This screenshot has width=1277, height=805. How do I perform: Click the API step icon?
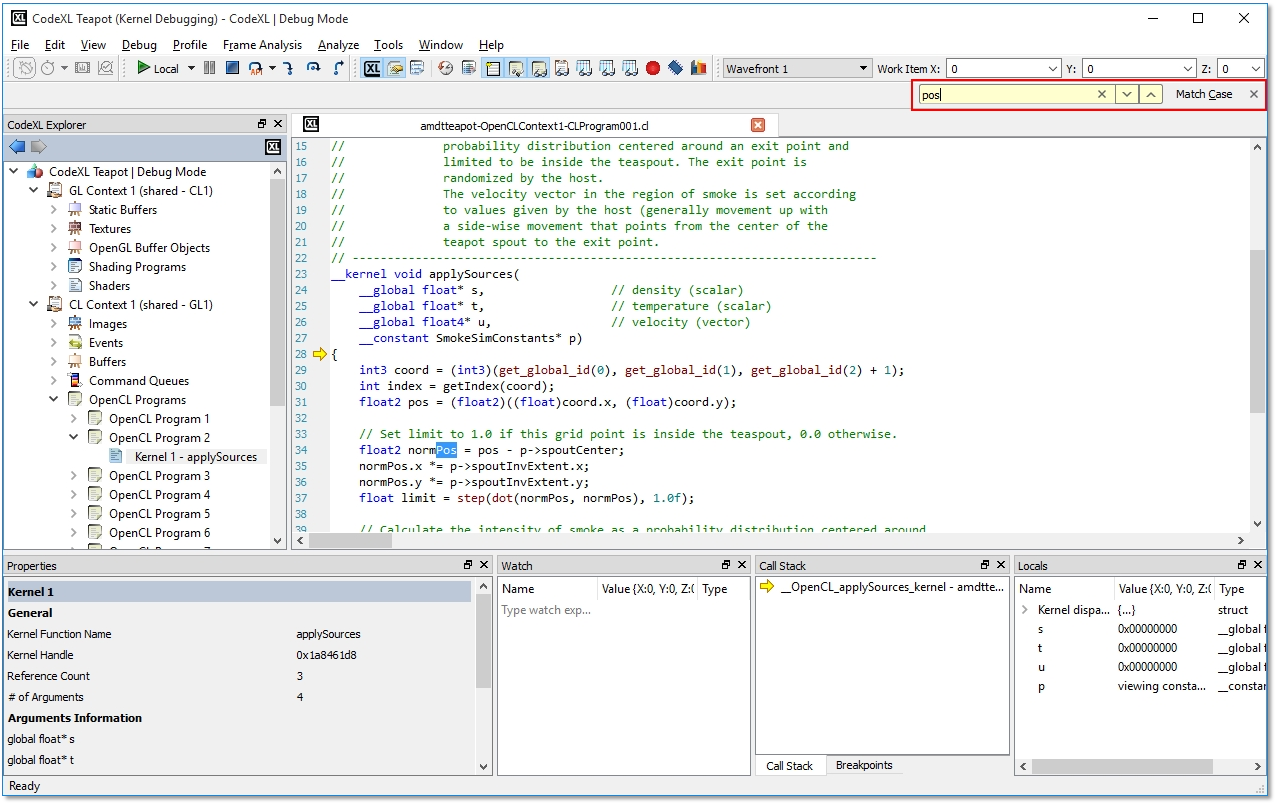click(257, 69)
